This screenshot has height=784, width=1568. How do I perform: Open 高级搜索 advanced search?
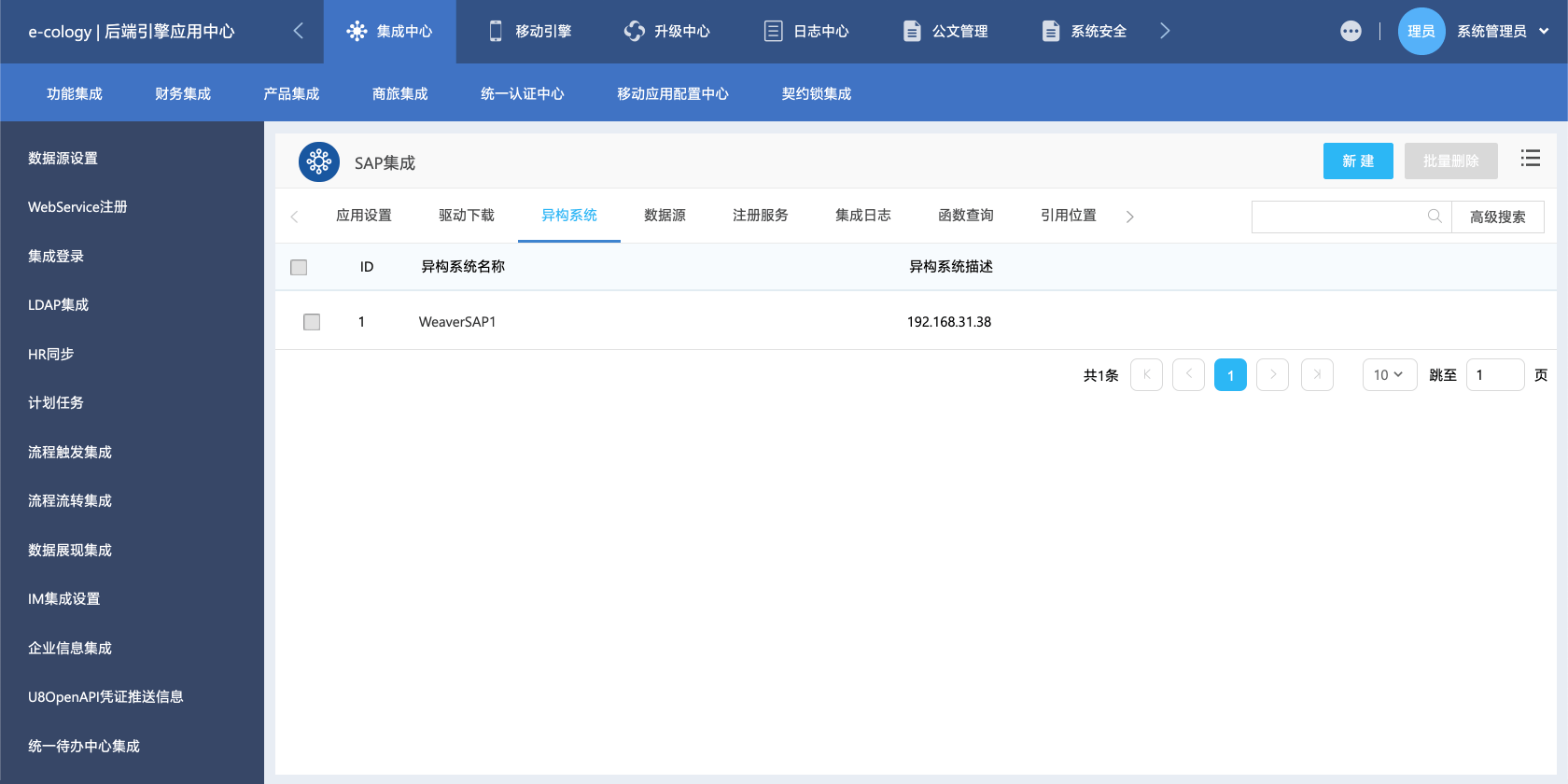[x=1498, y=217]
